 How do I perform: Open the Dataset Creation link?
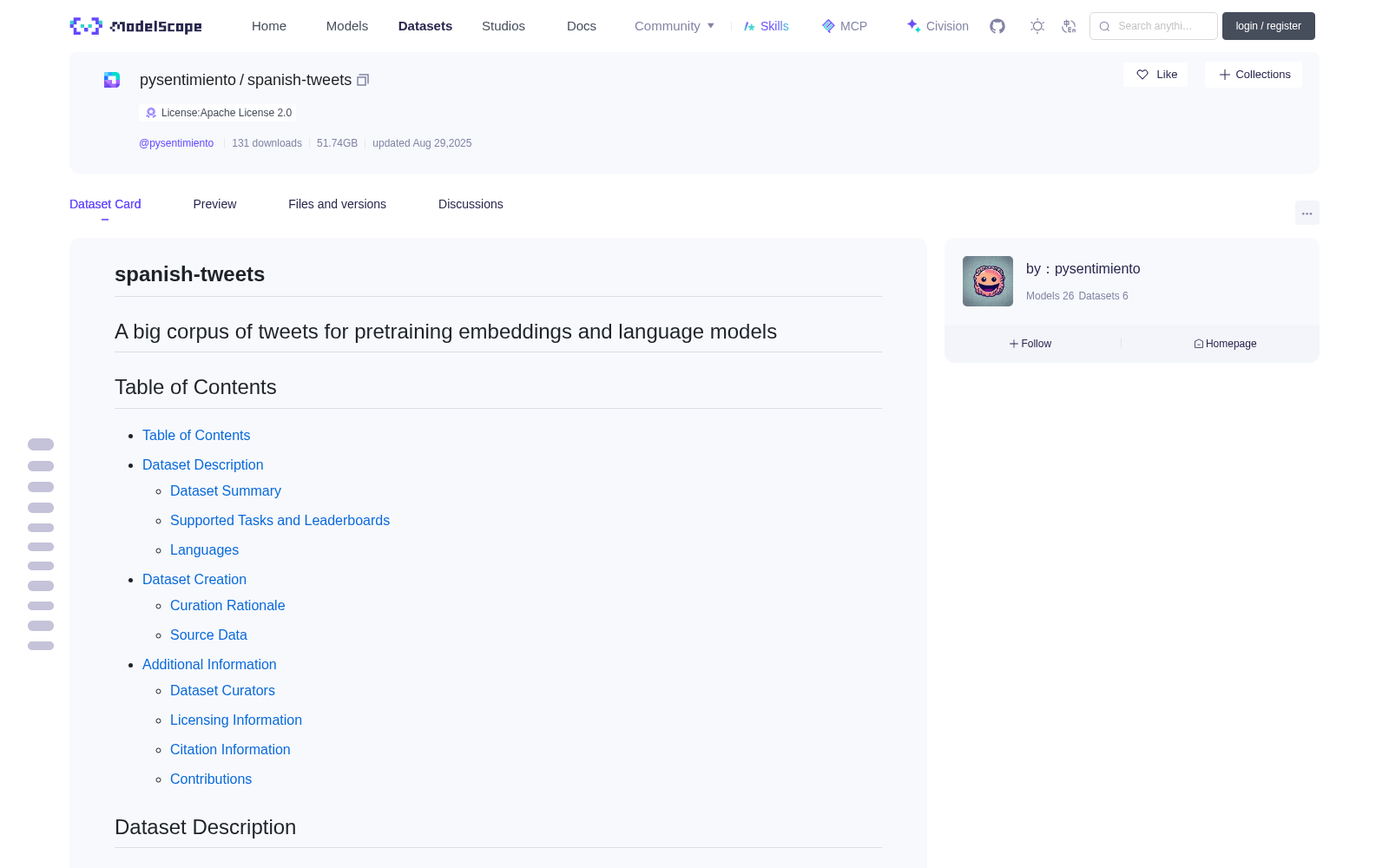click(194, 580)
